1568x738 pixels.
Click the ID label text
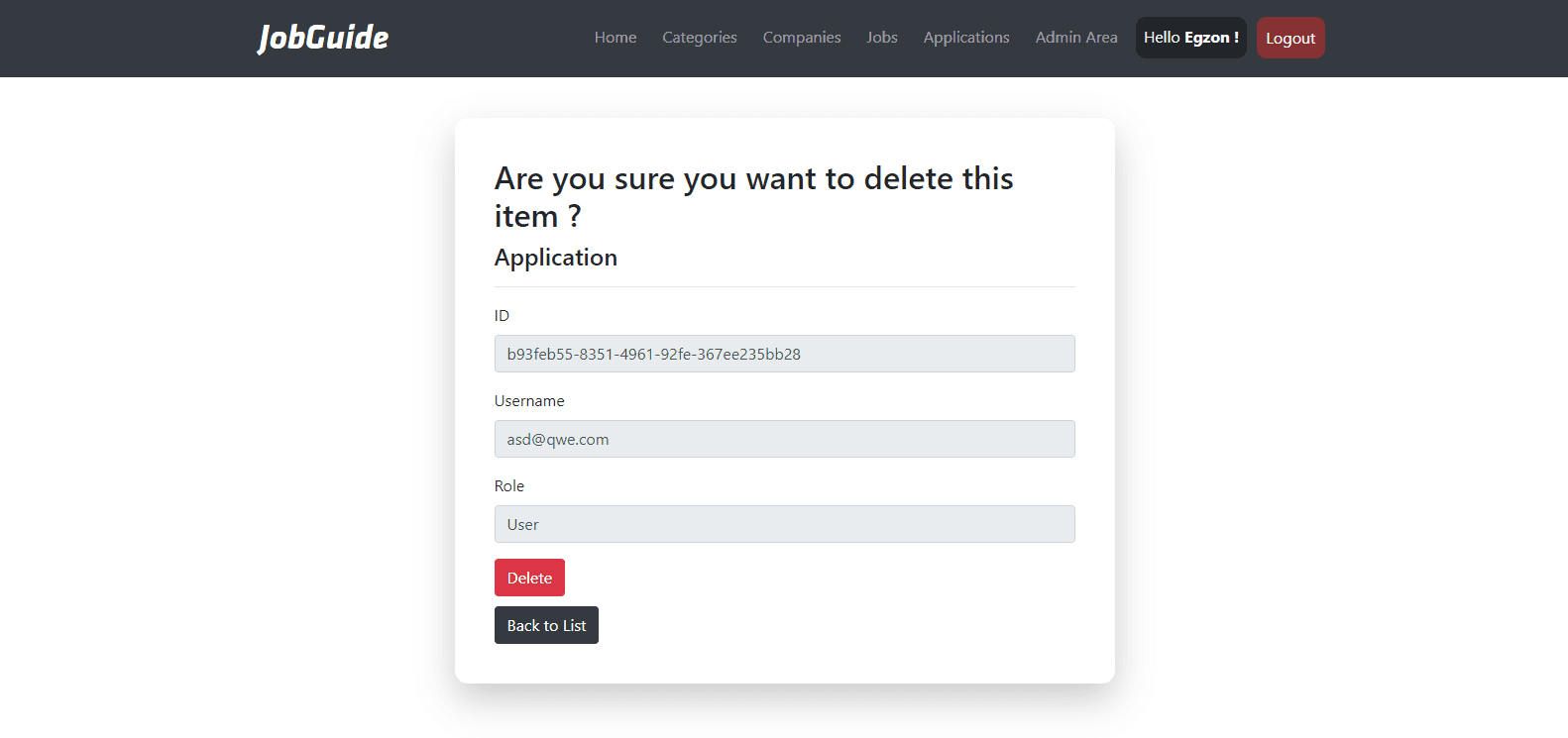[x=502, y=316]
